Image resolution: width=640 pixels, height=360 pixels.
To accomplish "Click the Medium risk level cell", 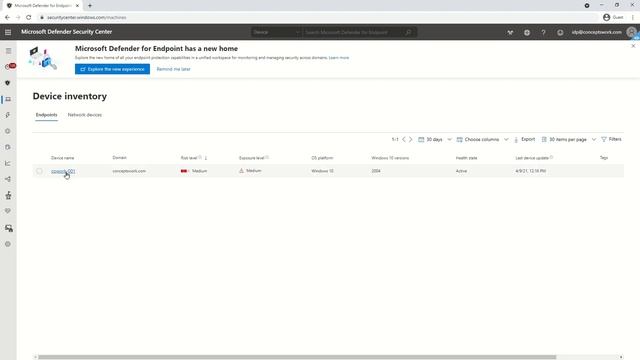I will (194, 171).
